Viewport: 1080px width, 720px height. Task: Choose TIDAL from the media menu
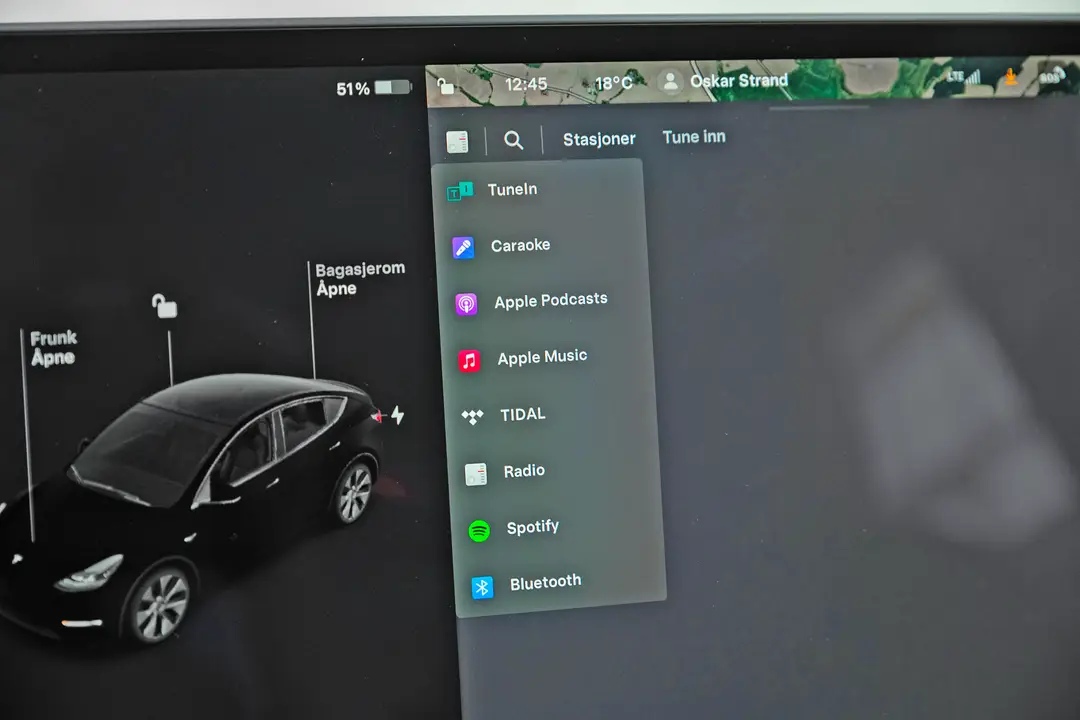[549, 415]
